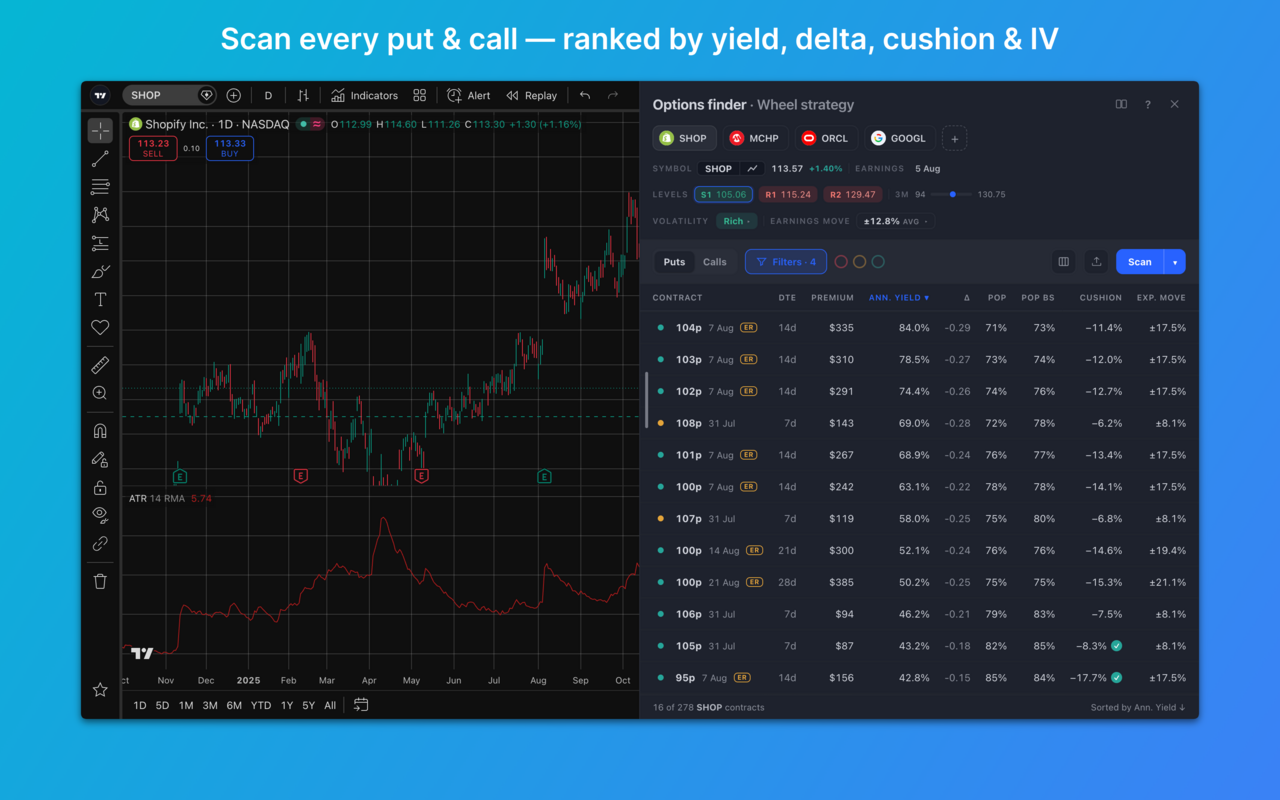
Task: Switch to the MCHP ticker chip
Action: [754, 138]
